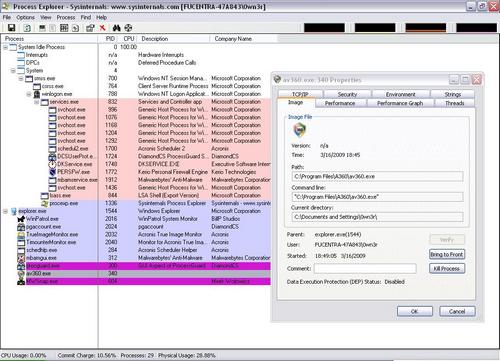The height and width of the screenshot is (361, 500).
Task: Click the pgaccount.exe icon
Action: coord(21,227)
